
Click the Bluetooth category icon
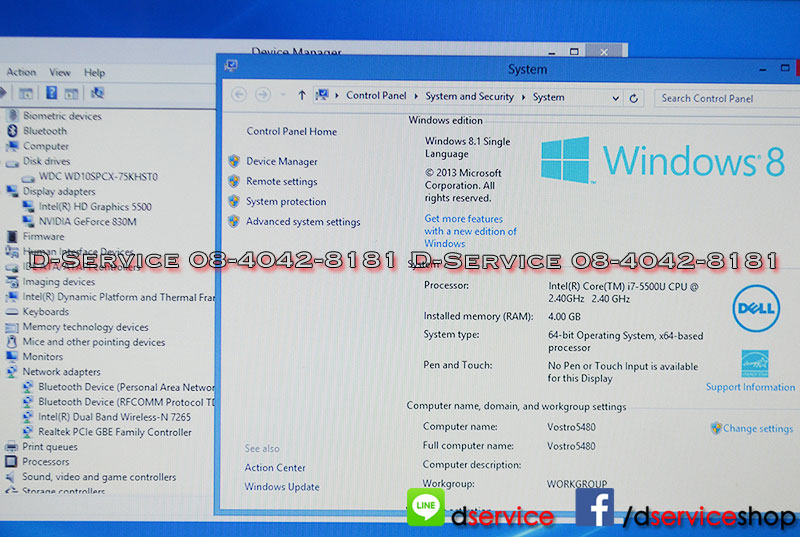(x=12, y=131)
